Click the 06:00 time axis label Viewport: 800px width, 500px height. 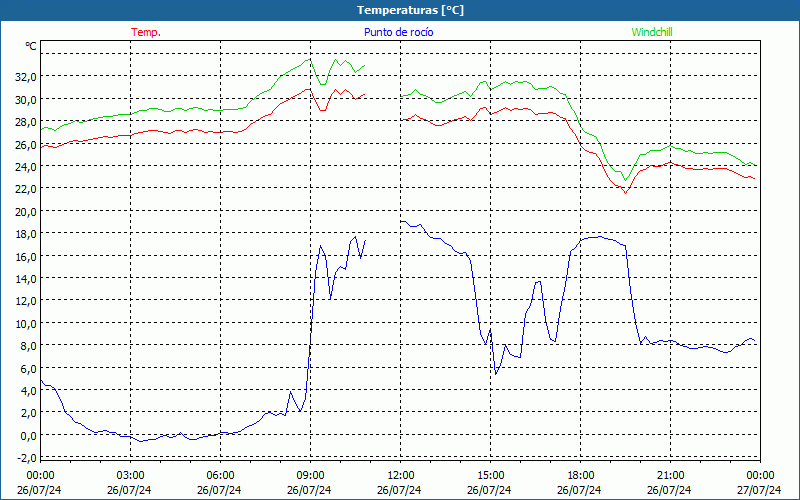(x=220, y=476)
